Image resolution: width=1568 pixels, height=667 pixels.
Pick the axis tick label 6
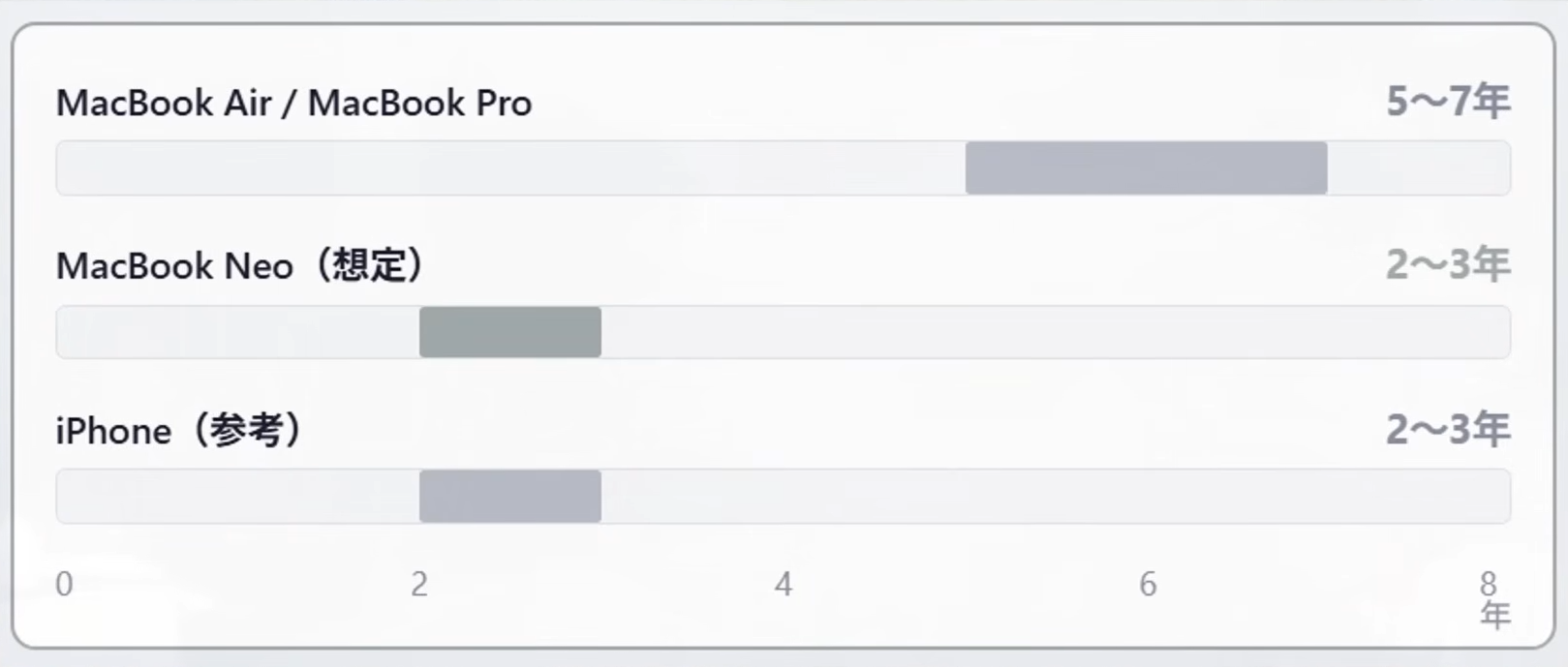point(1148,584)
